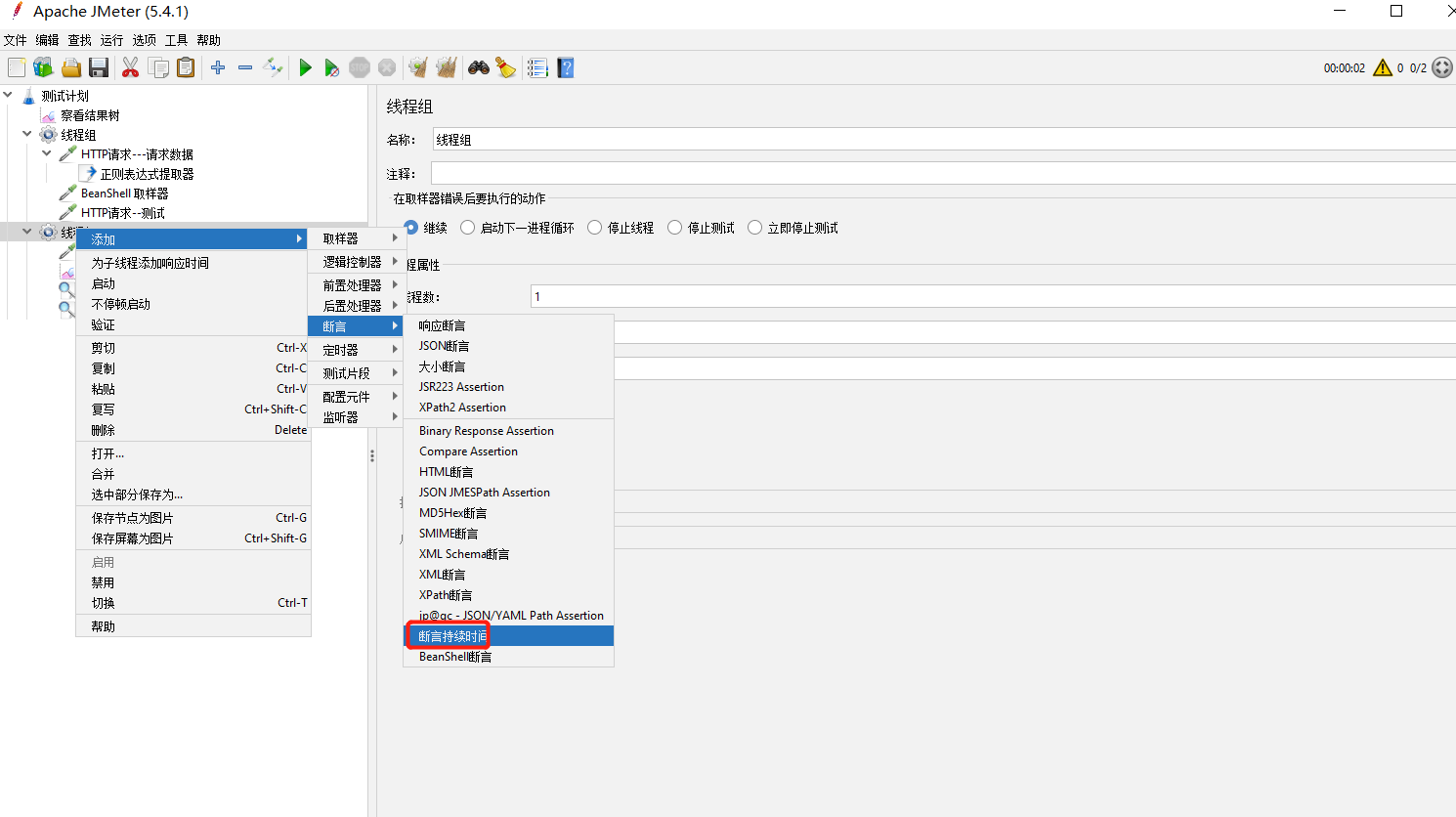Open the 文件 menu
1456x817 pixels.
pos(16,40)
